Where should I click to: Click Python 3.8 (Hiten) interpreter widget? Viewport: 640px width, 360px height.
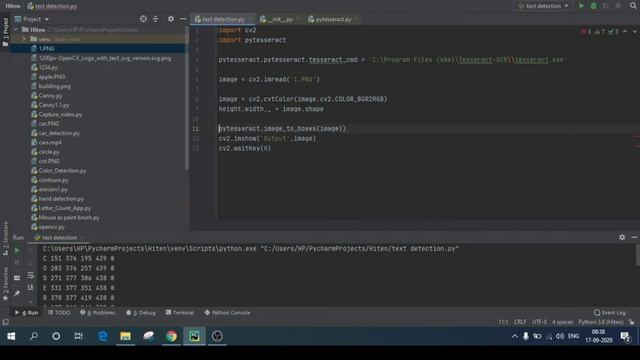point(600,322)
